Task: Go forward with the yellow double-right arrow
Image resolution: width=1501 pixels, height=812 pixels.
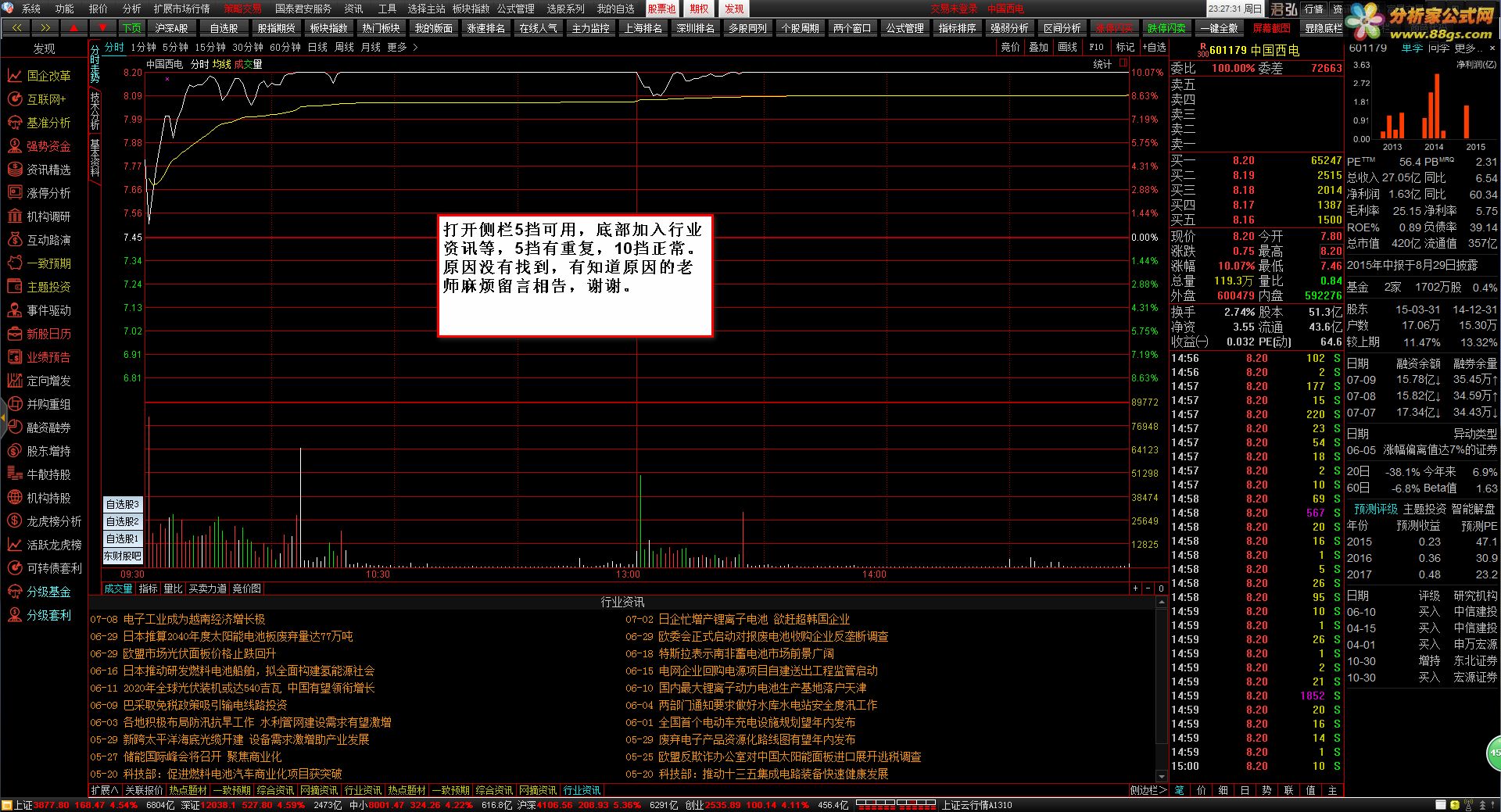Action: [46, 28]
